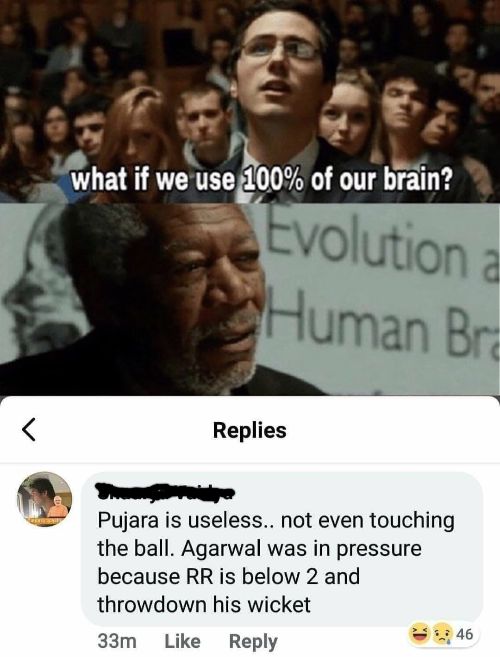This screenshot has width=500, height=657.
Task: Open the top meme panel with student
Action: (x=250, y=101)
